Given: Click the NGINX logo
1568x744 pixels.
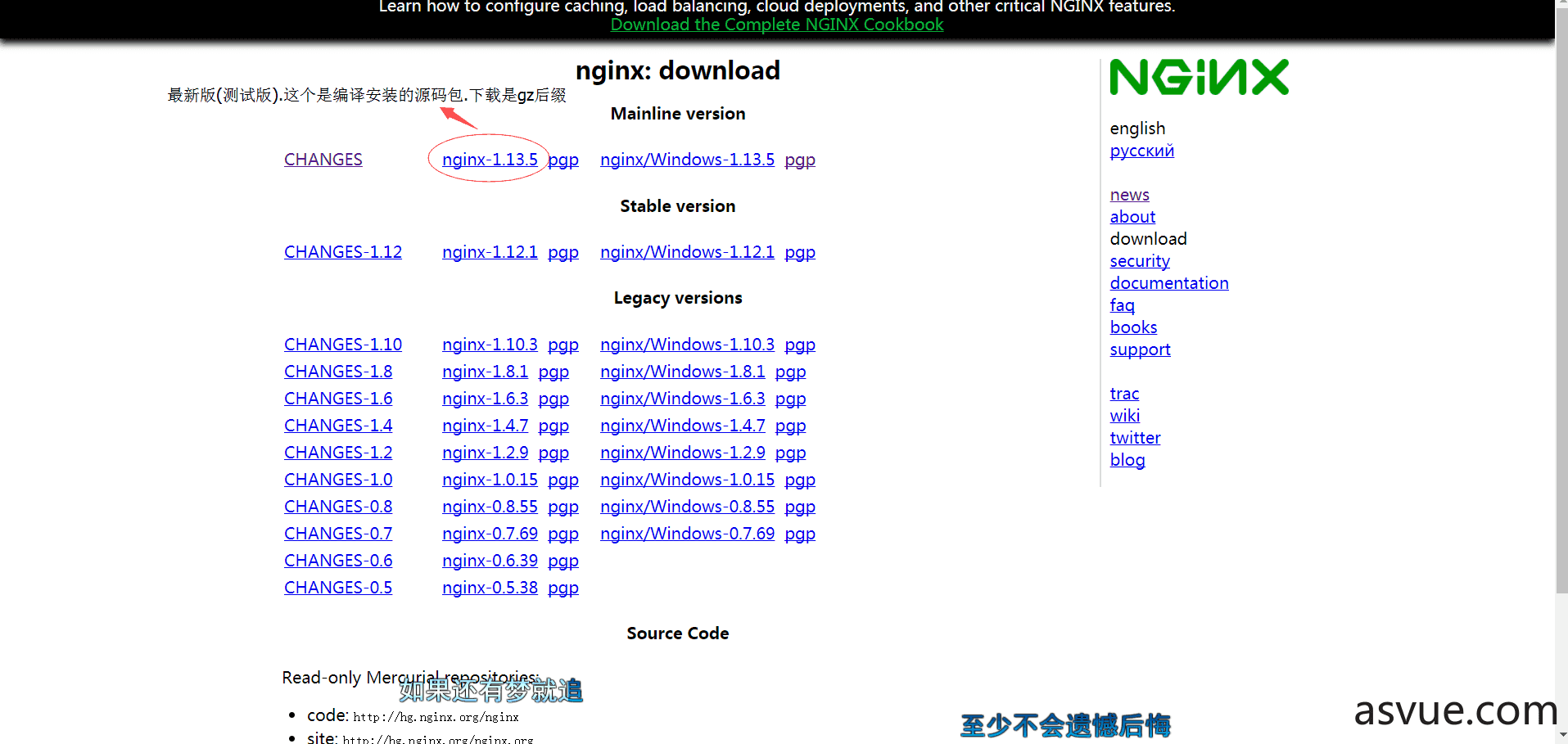Looking at the screenshot, I should [1199, 77].
